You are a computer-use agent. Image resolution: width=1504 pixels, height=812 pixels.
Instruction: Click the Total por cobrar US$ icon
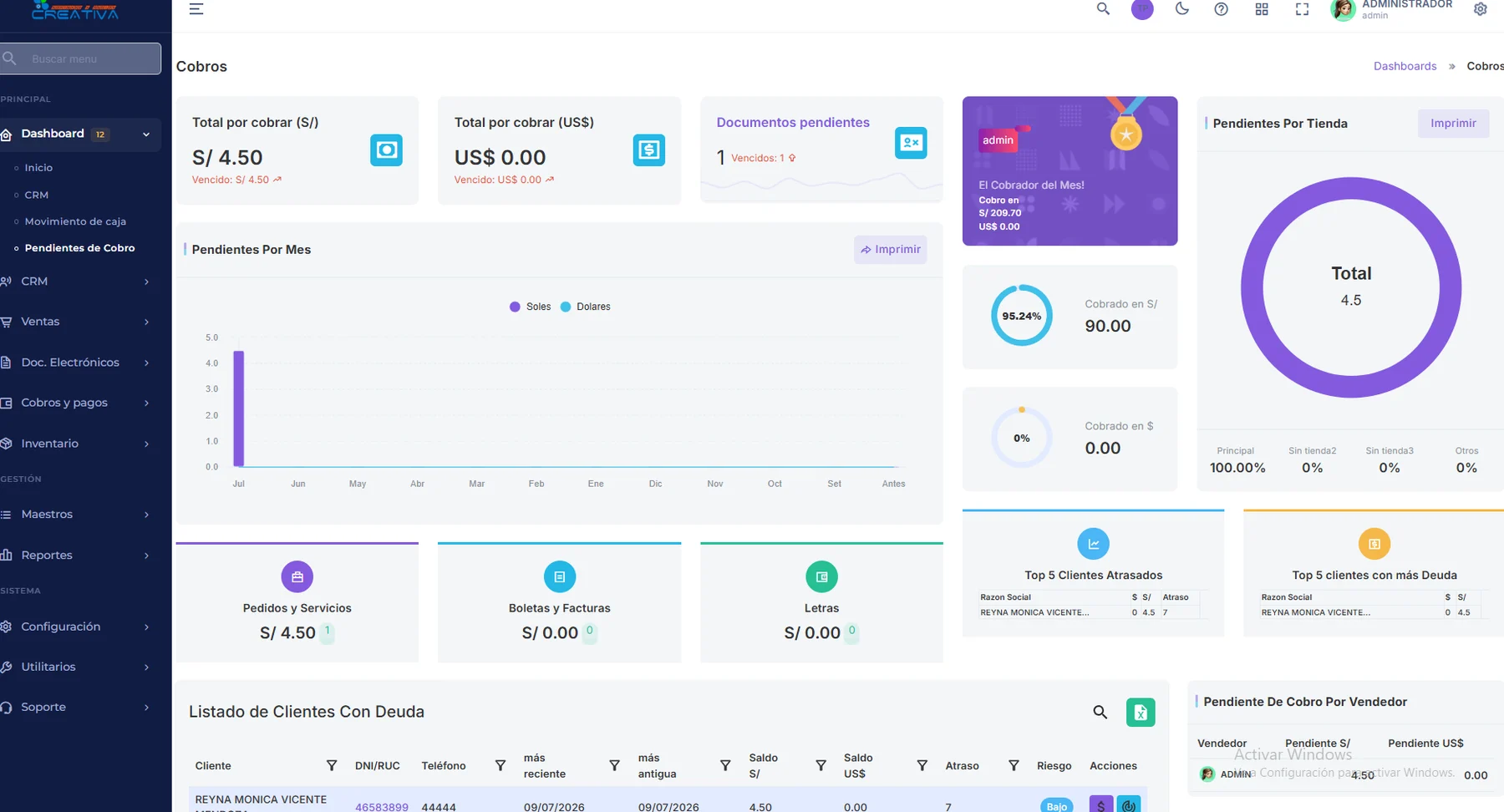[648, 150]
